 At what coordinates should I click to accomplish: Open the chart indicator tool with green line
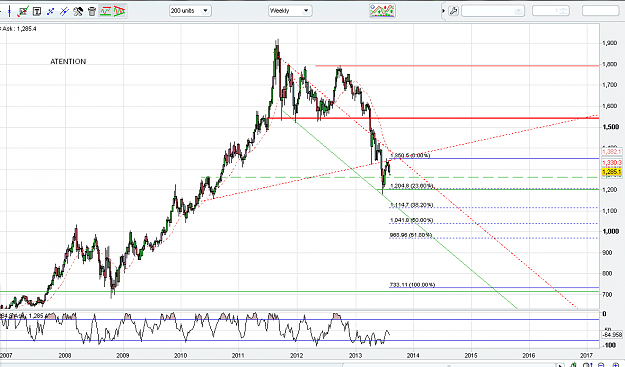tap(23, 11)
